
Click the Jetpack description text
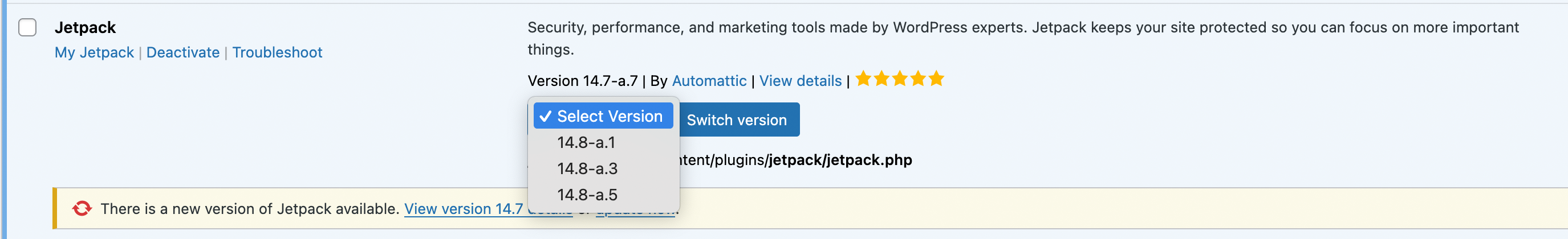[1023, 38]
